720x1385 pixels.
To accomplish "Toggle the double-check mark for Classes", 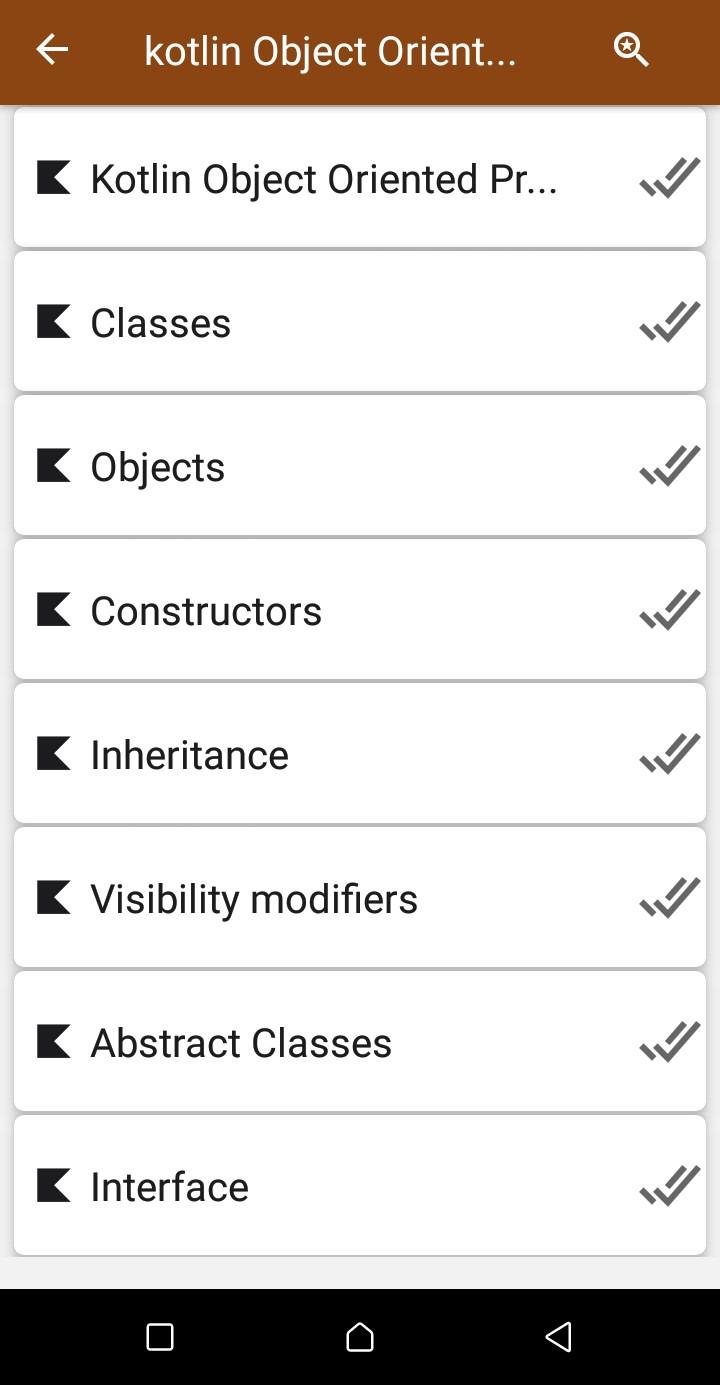I will click(x=669, y=322).
